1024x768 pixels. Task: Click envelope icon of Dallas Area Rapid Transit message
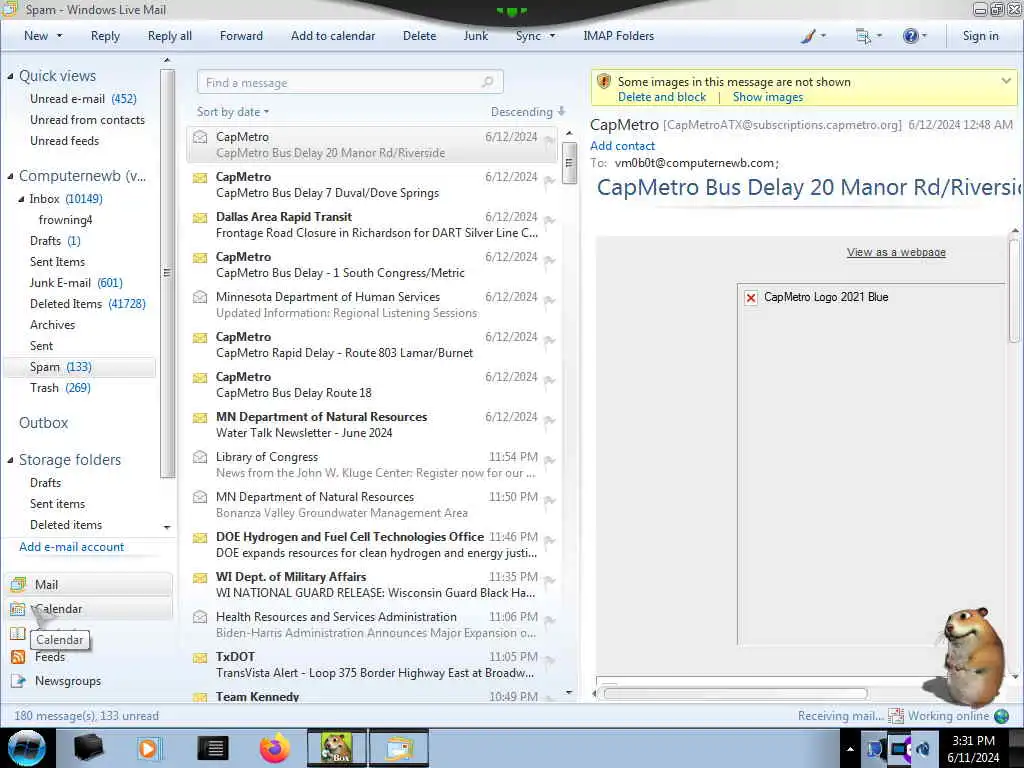tap(200, 217)
